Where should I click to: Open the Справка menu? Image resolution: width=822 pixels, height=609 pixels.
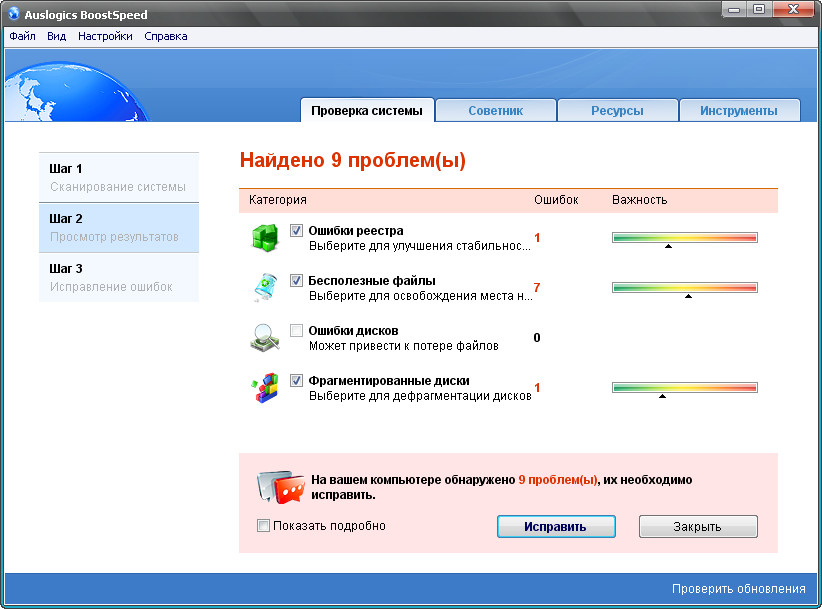166,36
